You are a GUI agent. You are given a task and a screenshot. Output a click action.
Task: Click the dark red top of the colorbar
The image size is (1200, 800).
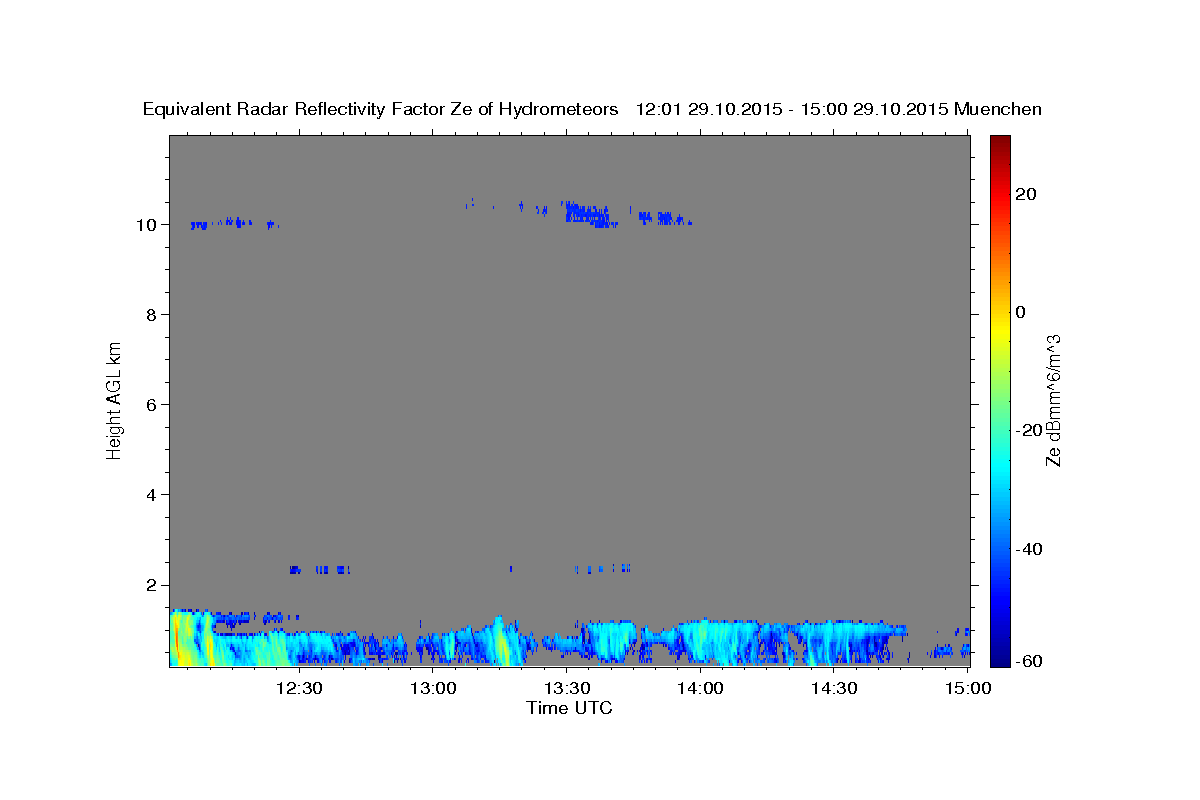998,143
